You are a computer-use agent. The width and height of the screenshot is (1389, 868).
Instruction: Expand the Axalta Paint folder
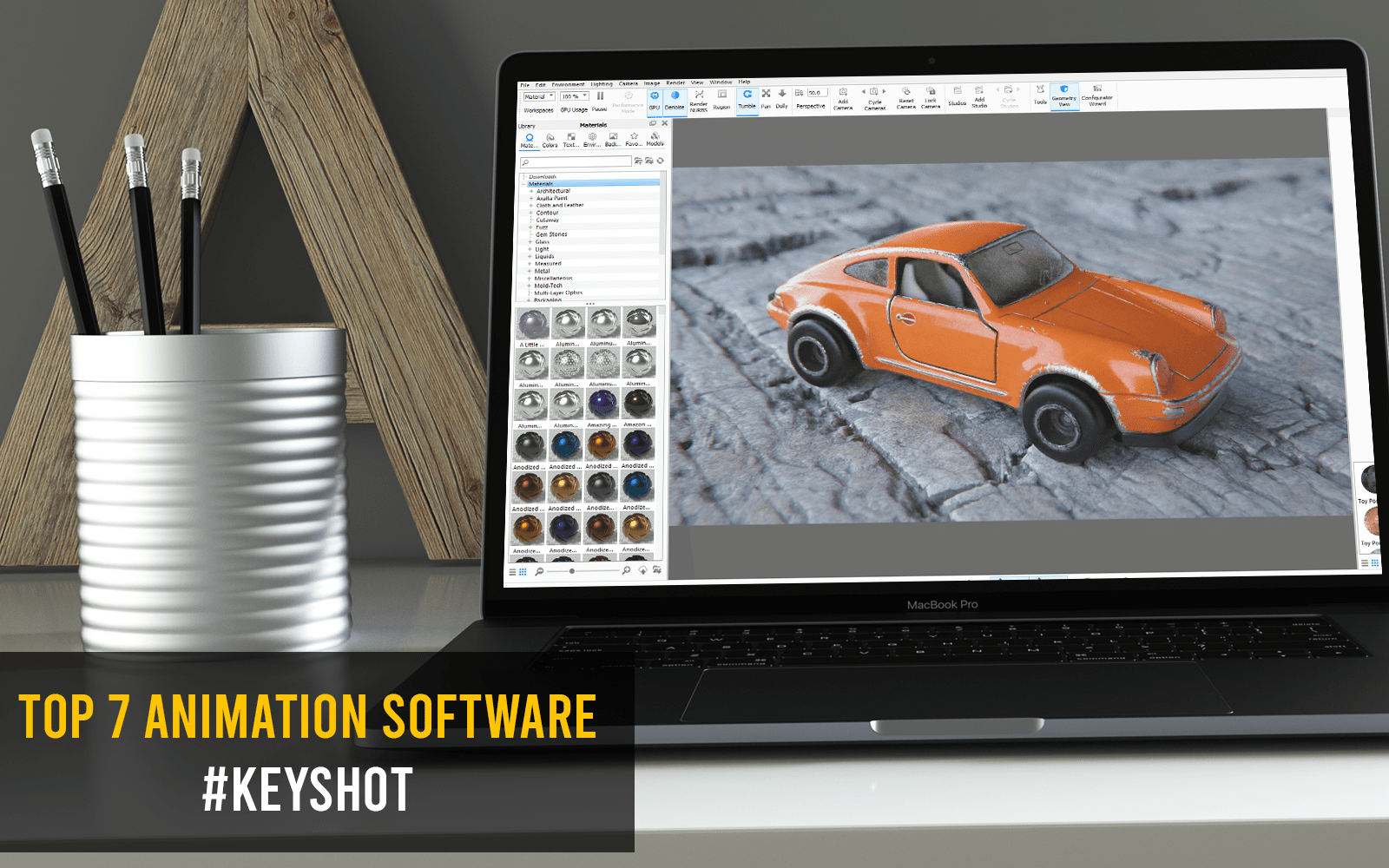tap(531, 198)
